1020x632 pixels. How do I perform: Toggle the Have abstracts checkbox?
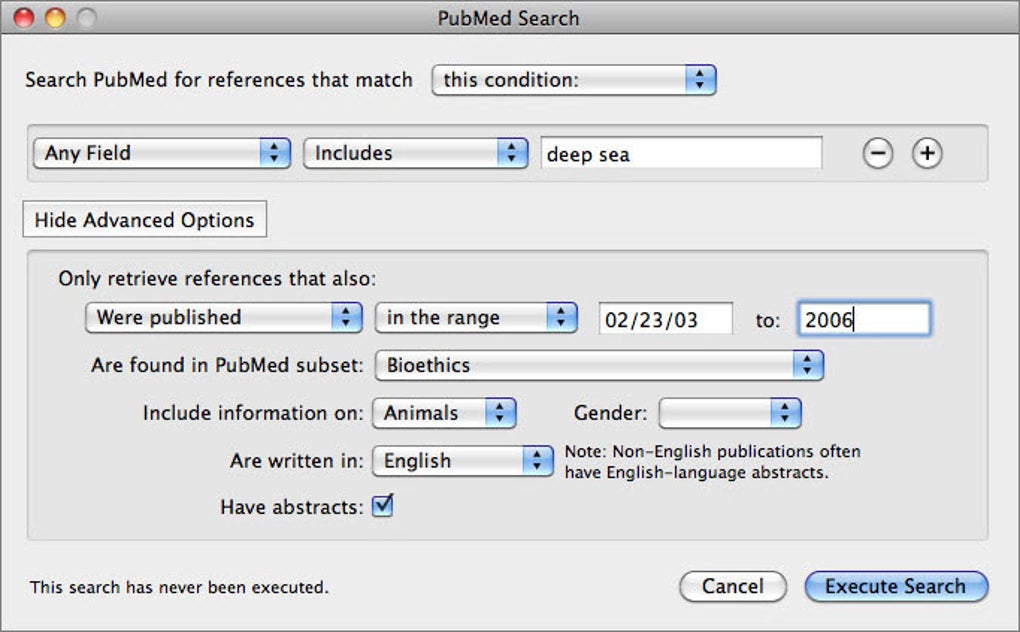(x=382, y=507)
